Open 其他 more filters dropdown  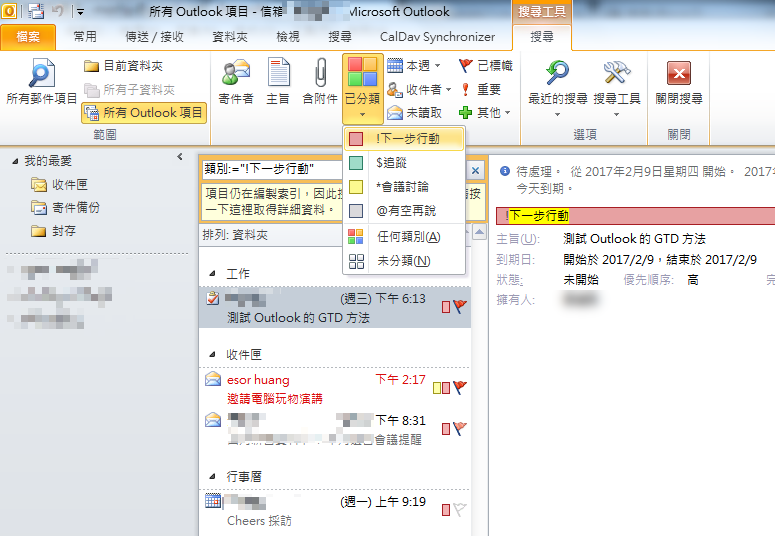click(x=484, y=113)
